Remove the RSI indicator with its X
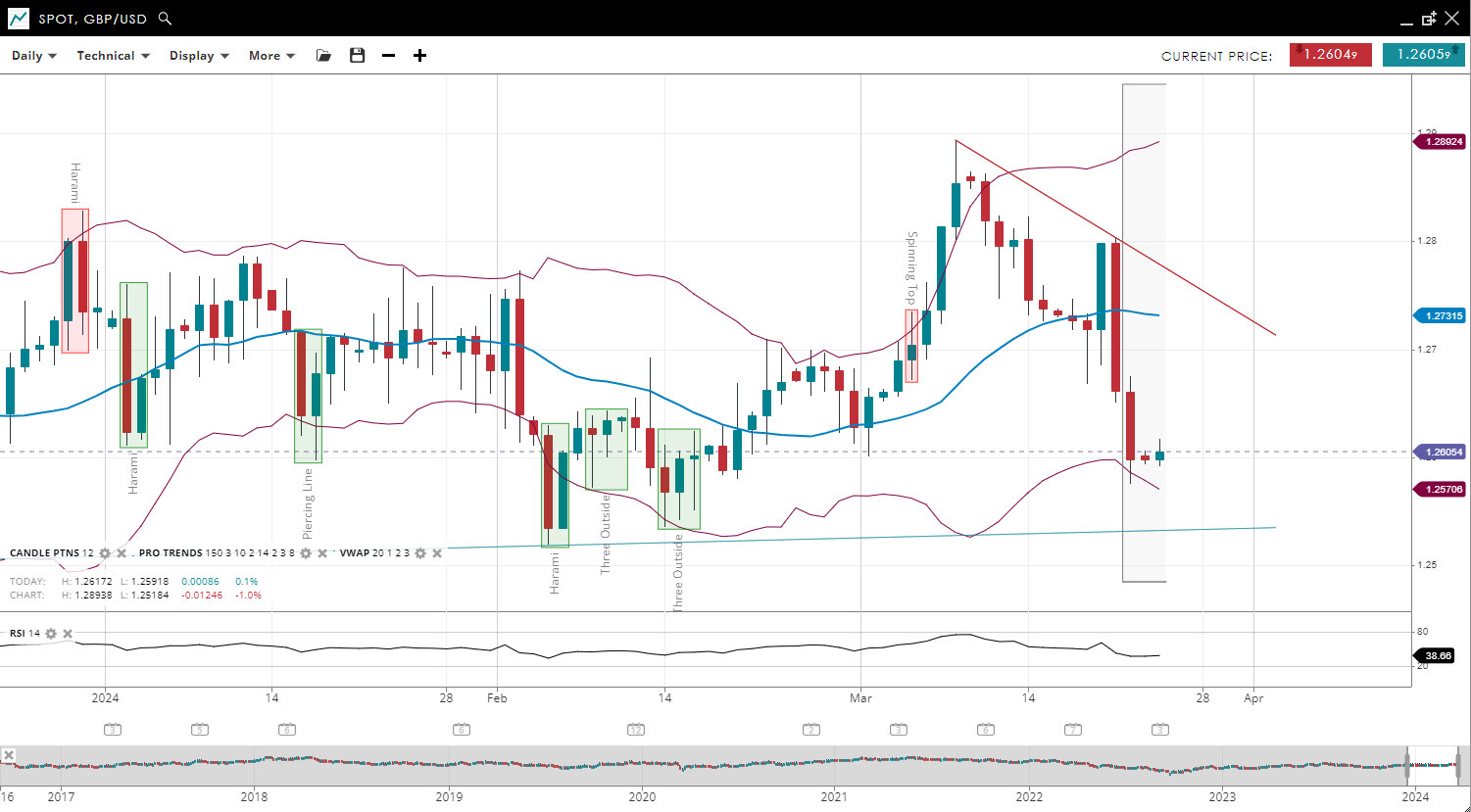 [x=68, y=634]
